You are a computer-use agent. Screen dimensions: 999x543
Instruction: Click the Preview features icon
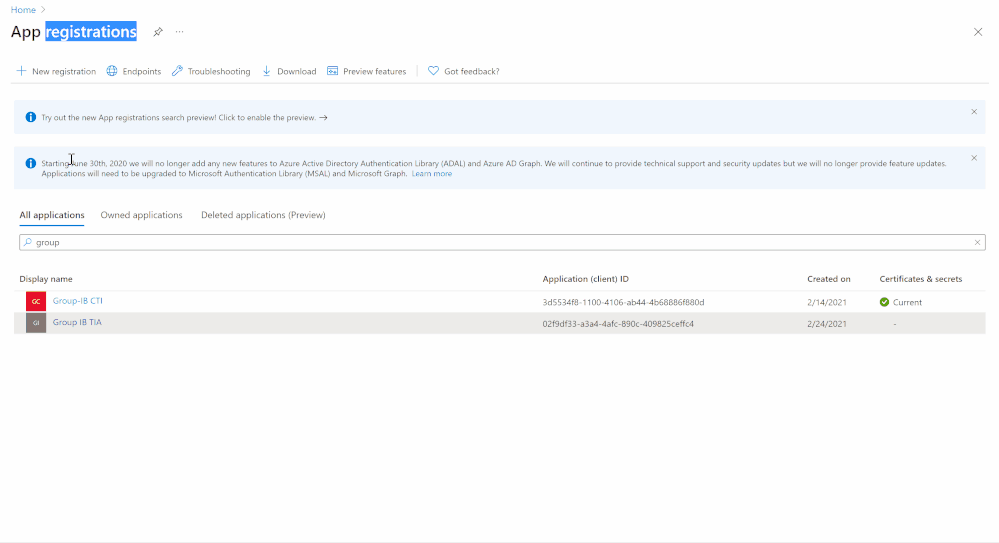tap(333, 71)
